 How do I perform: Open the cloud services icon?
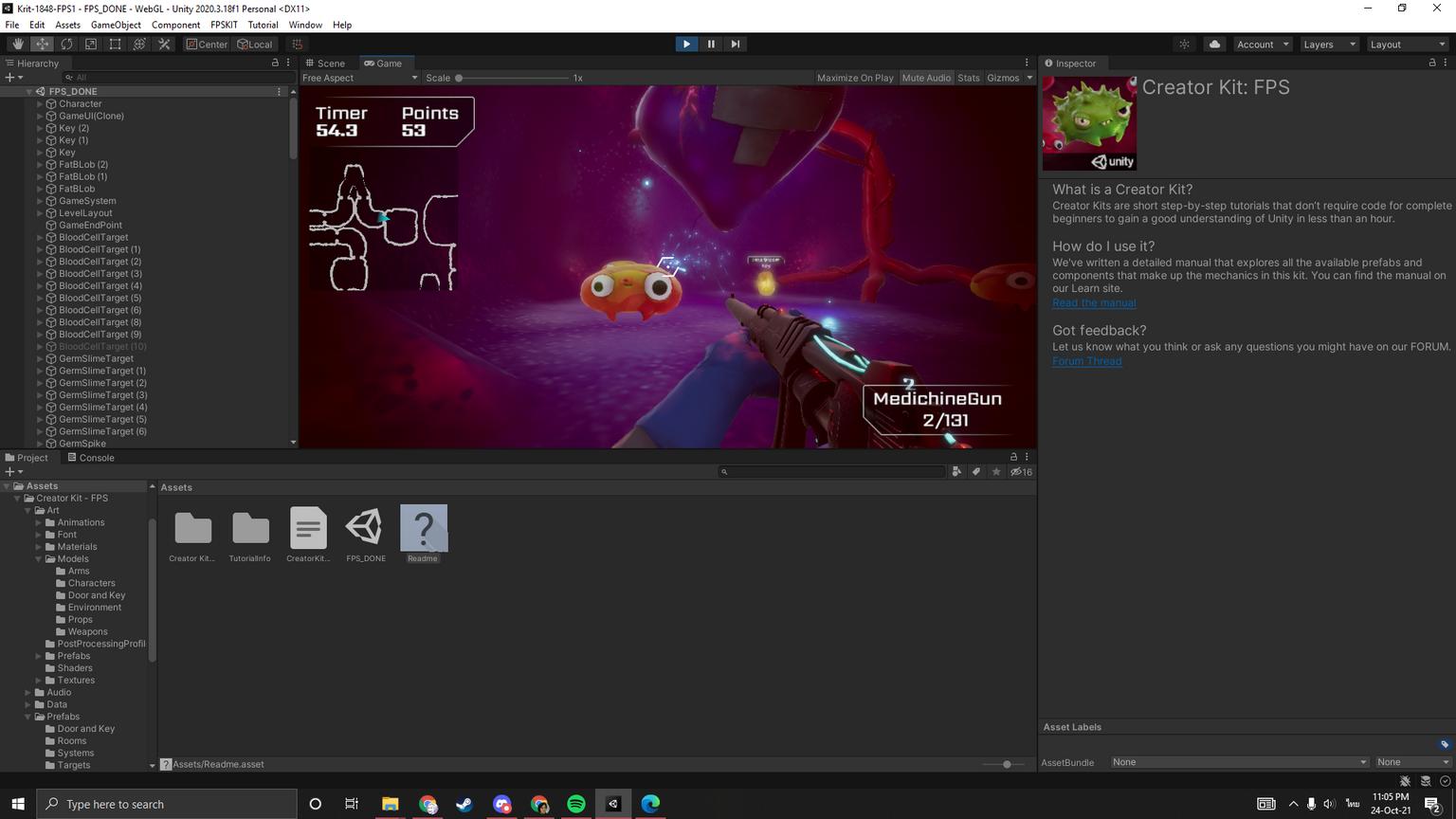[x=1214, y=45]
